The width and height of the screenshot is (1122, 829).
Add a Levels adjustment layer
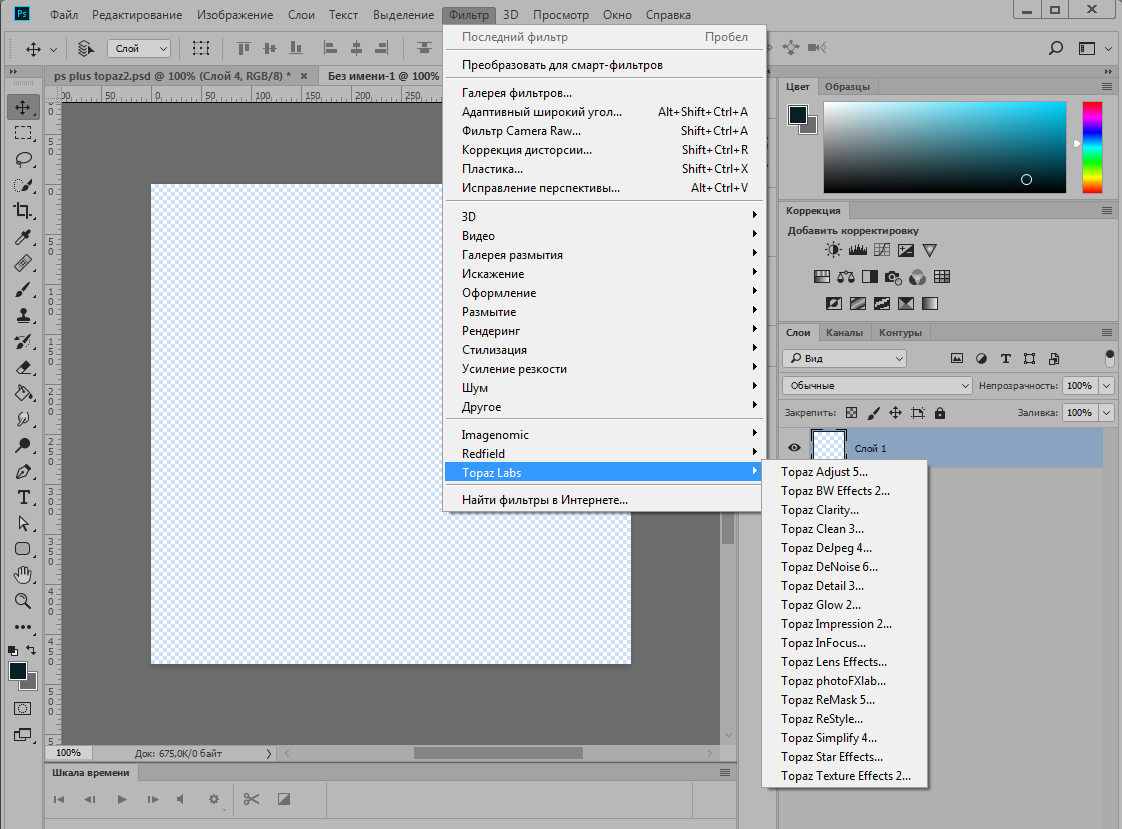click(x=857, y=250)
